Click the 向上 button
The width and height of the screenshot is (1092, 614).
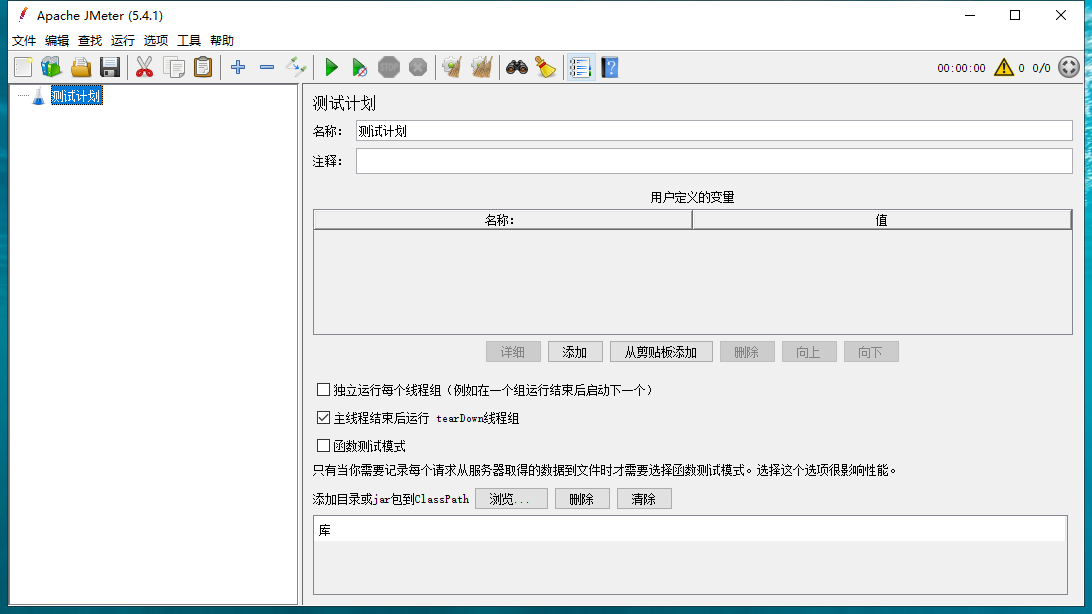pos(809,352)
